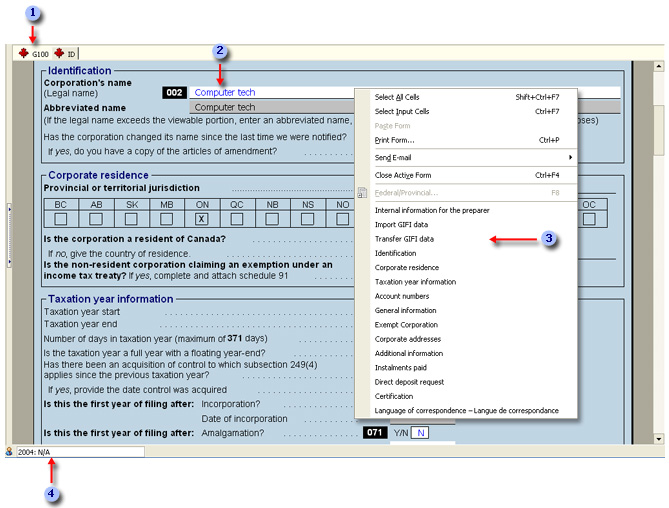Click the status bar icon beside 2004: N/A
The image size is (669, 508).
pos(9,452)
